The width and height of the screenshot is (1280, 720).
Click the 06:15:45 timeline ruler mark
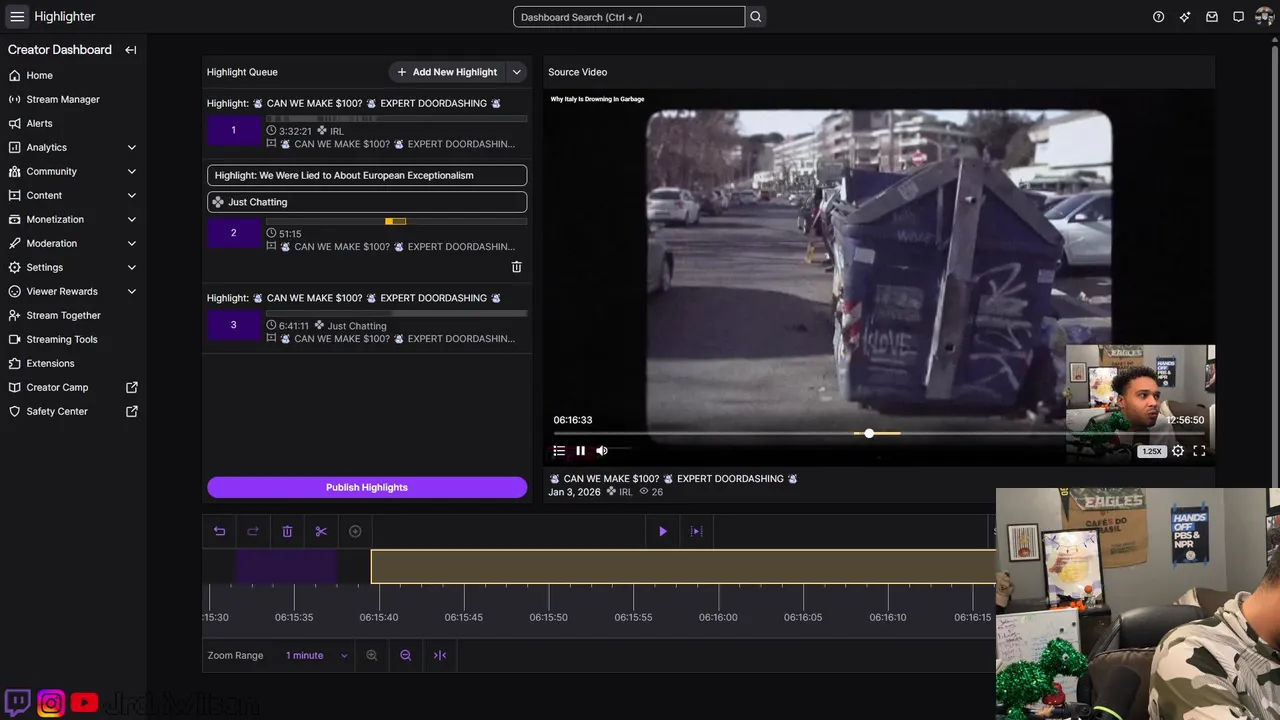pos(464,617)
